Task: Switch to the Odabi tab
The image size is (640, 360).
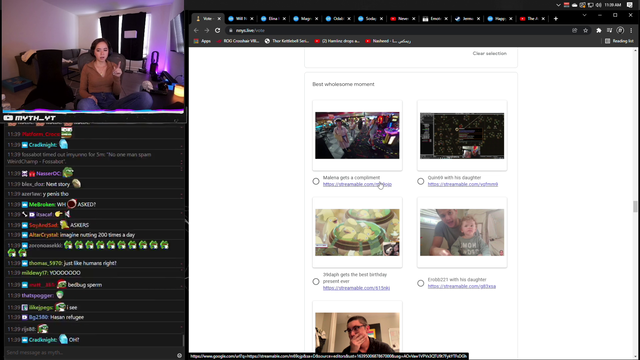Action: click(x=338, y=19)
